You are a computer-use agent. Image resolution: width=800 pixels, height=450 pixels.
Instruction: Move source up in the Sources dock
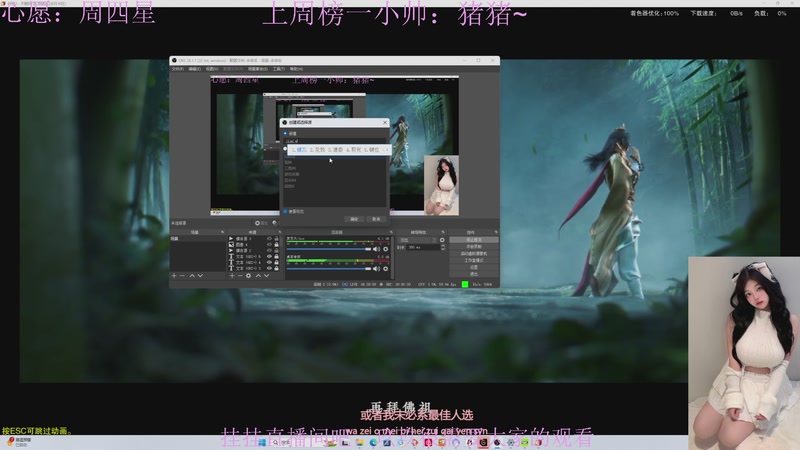coord(258,276)
